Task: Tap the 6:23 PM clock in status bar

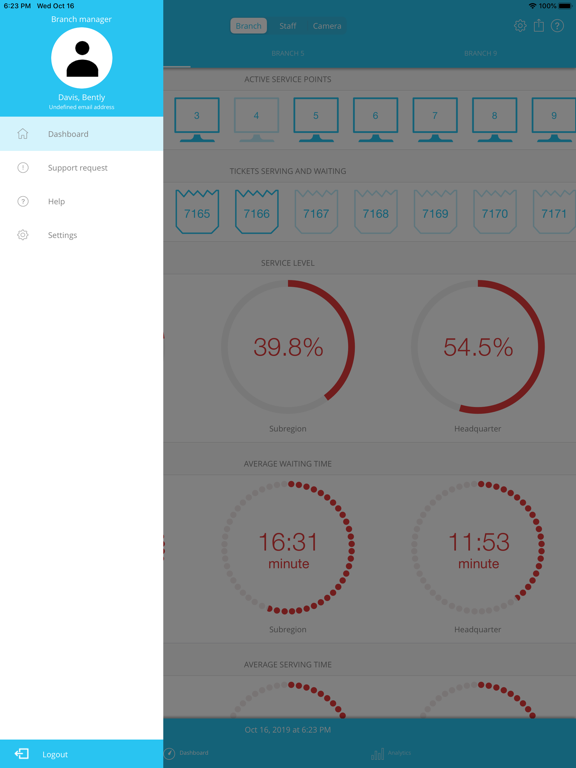Action: [17, 6]
